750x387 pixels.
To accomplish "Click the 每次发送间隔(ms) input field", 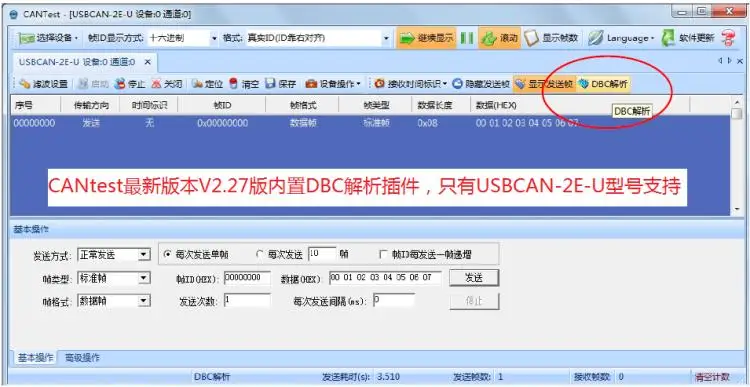I will coord(394,301).
